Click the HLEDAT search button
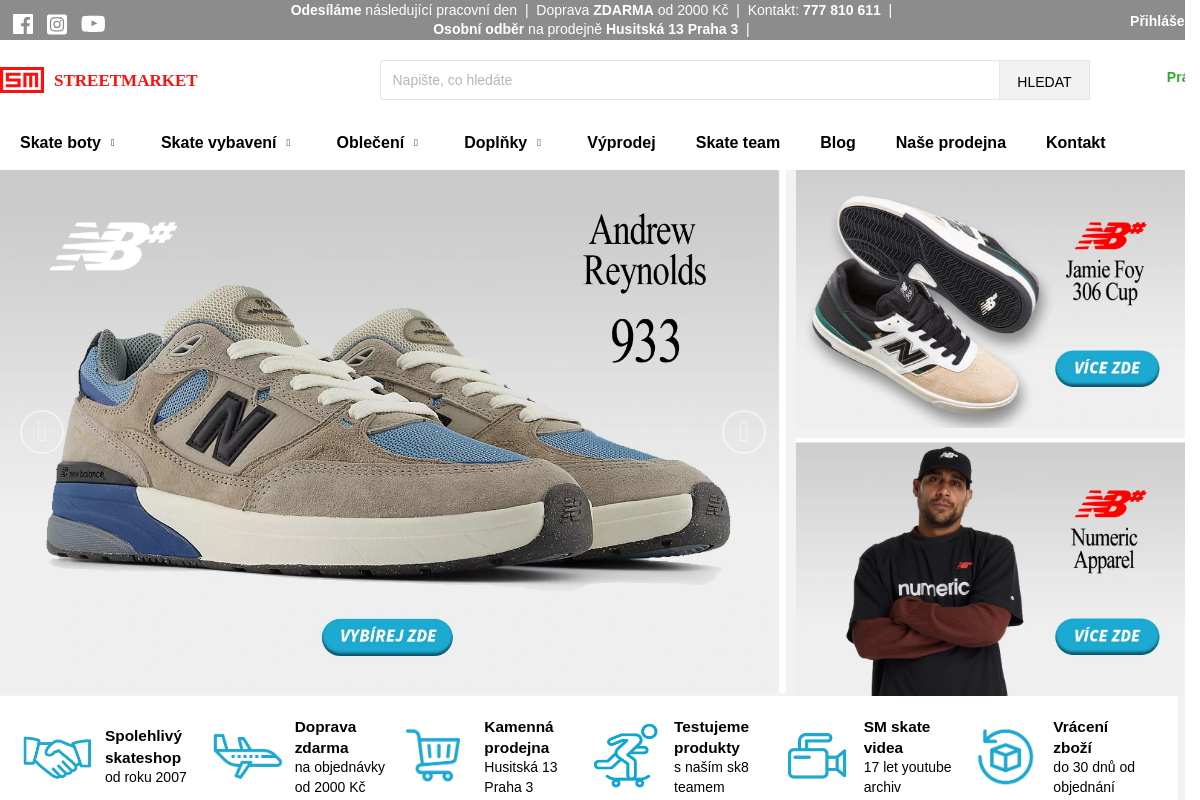 (x=1044, y=80)
